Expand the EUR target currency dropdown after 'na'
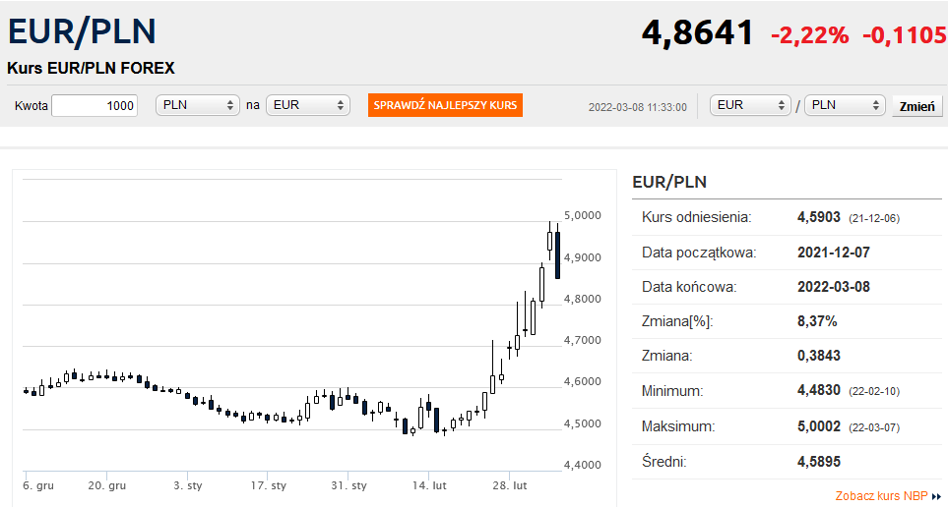This screenshot has width=948, height=507. [307, 105]
